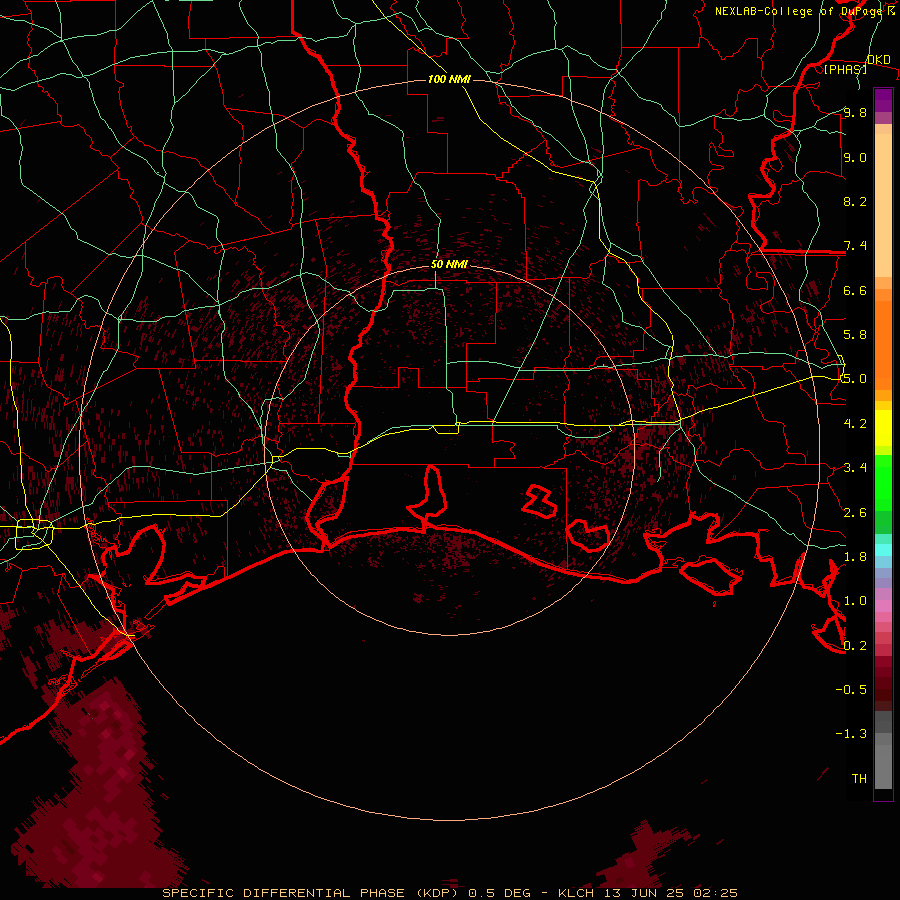Click the 1.8 scale value

(855, 557)
